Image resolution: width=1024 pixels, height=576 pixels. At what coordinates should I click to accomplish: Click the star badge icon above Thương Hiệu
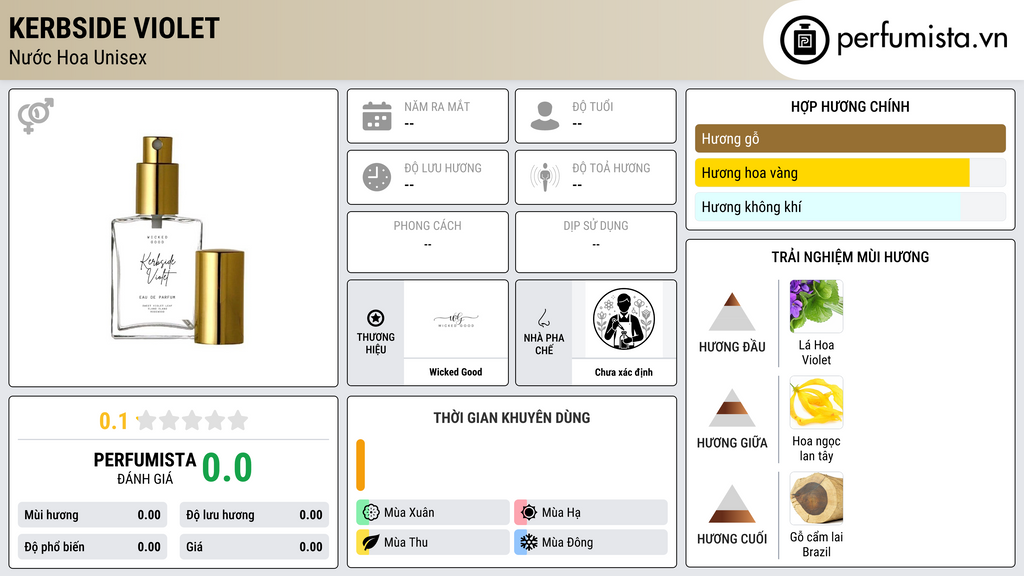[376, 318]
